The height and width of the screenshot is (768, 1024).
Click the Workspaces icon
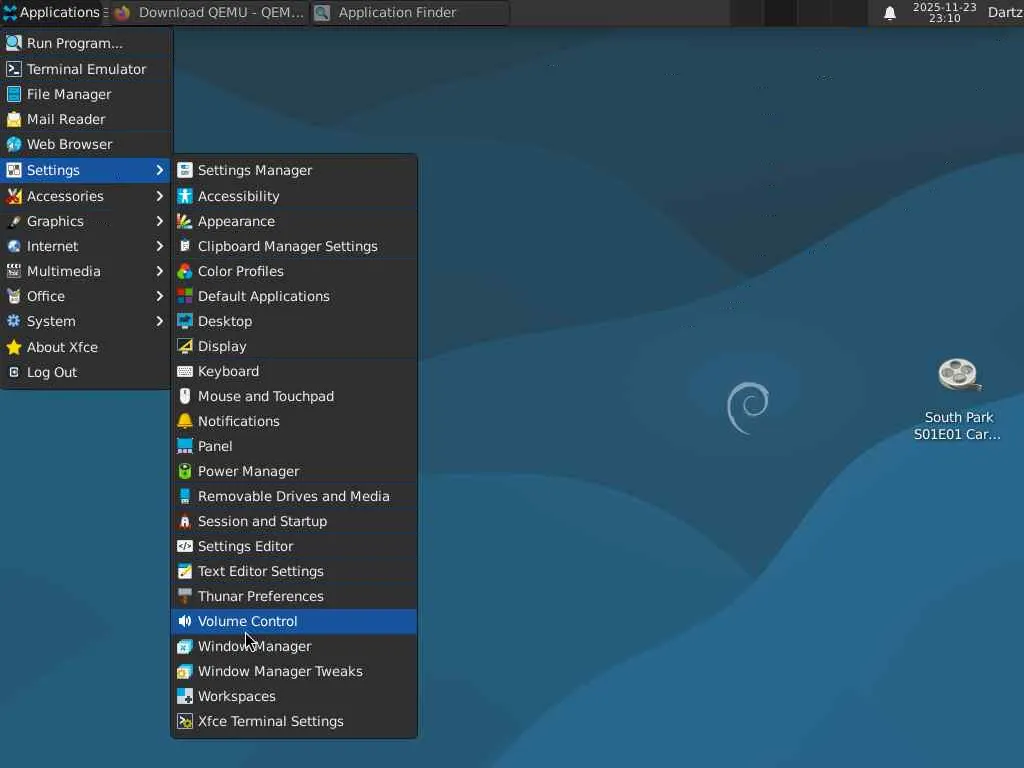[185, 696]
